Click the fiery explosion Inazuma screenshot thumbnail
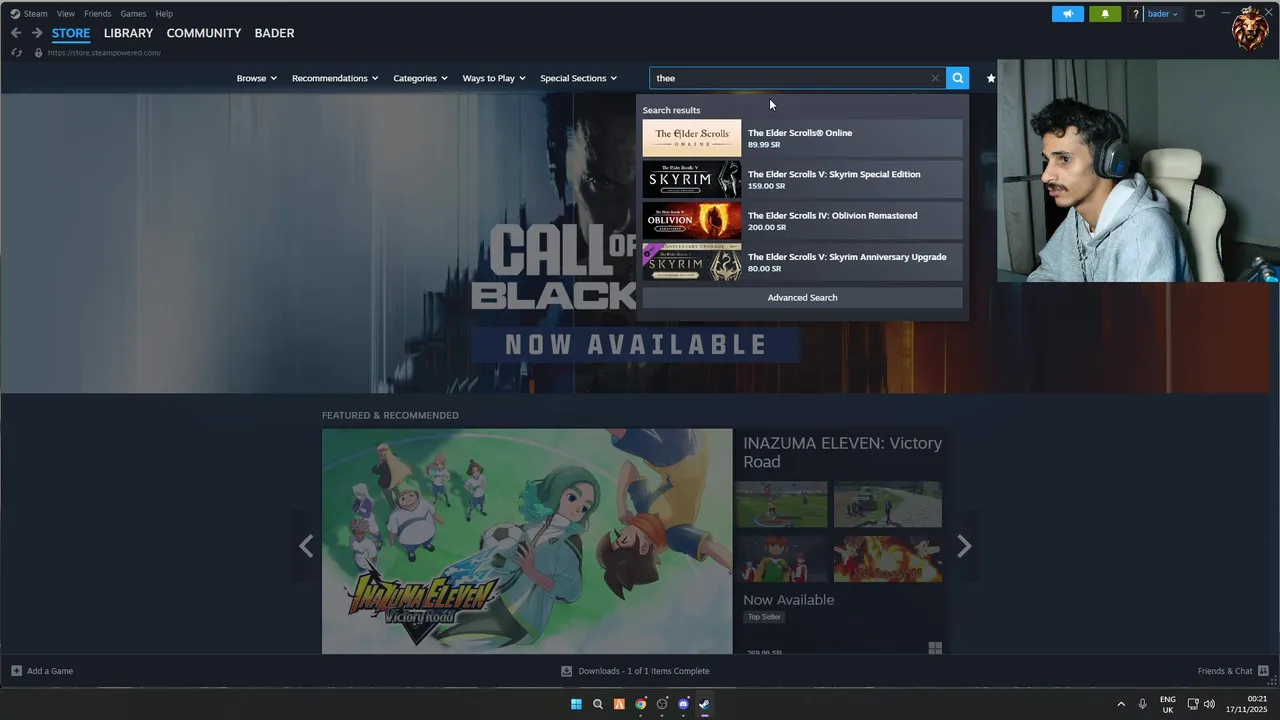 888,558
